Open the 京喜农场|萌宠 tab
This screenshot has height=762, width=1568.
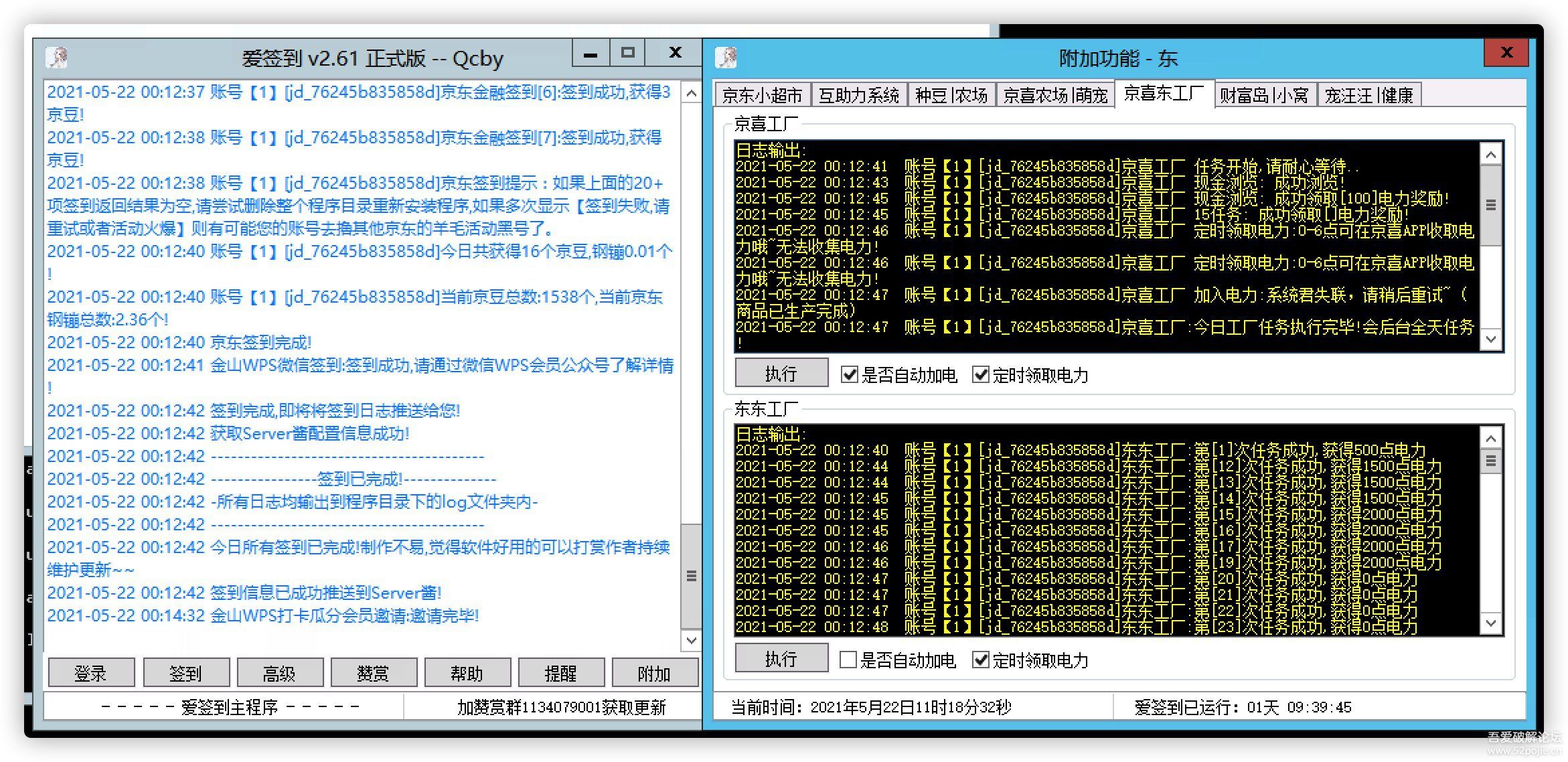[x=1055, y=95]
